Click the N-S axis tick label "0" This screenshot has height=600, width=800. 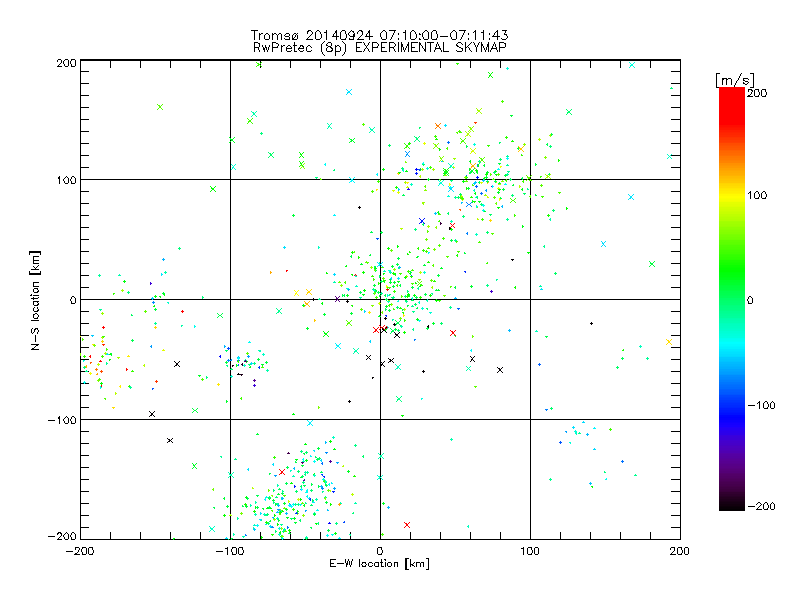73,300
